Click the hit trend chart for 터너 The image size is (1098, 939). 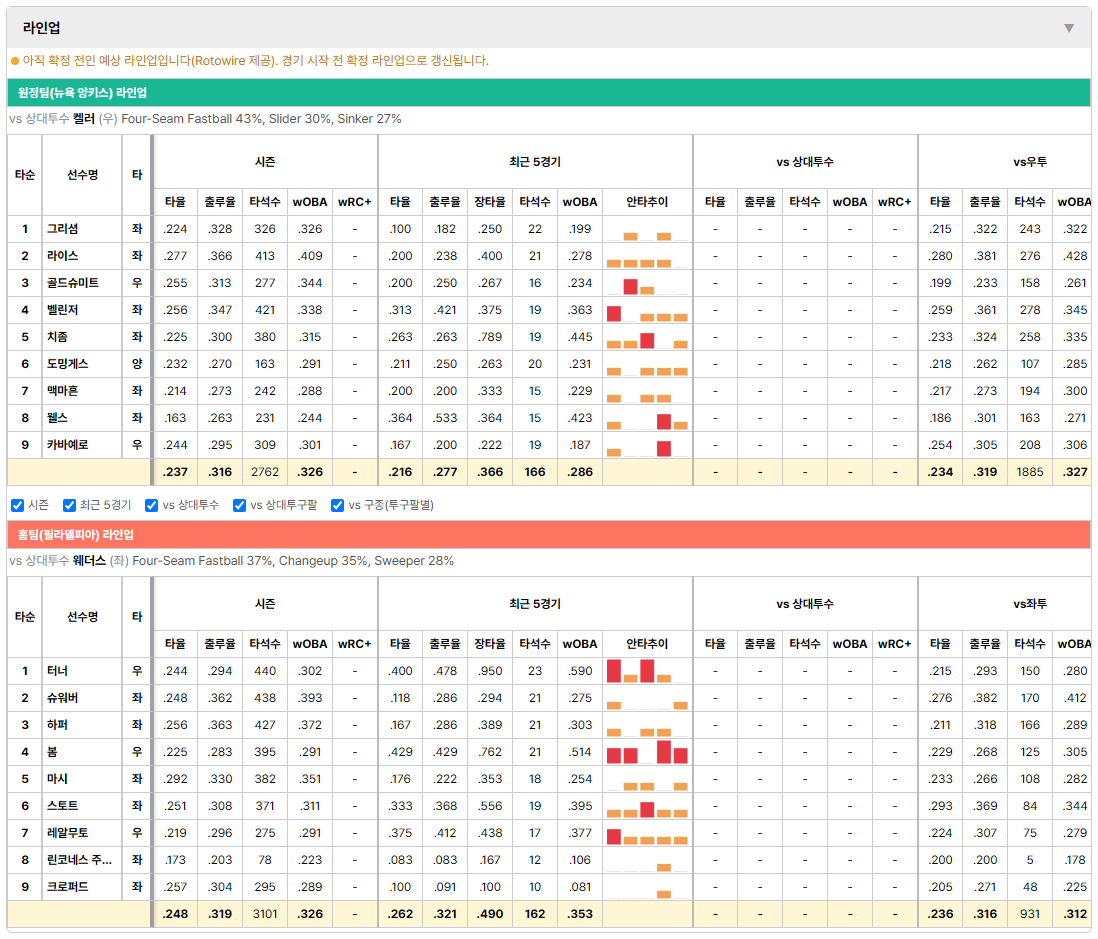tap(647, 671)
